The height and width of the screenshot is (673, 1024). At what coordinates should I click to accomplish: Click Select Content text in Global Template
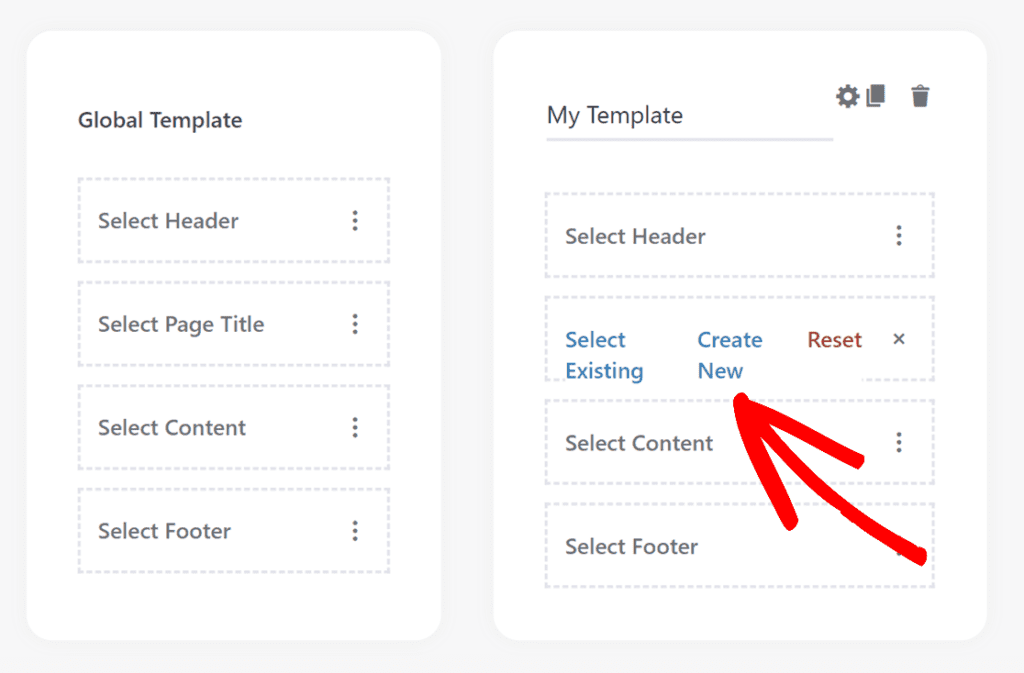172,428
